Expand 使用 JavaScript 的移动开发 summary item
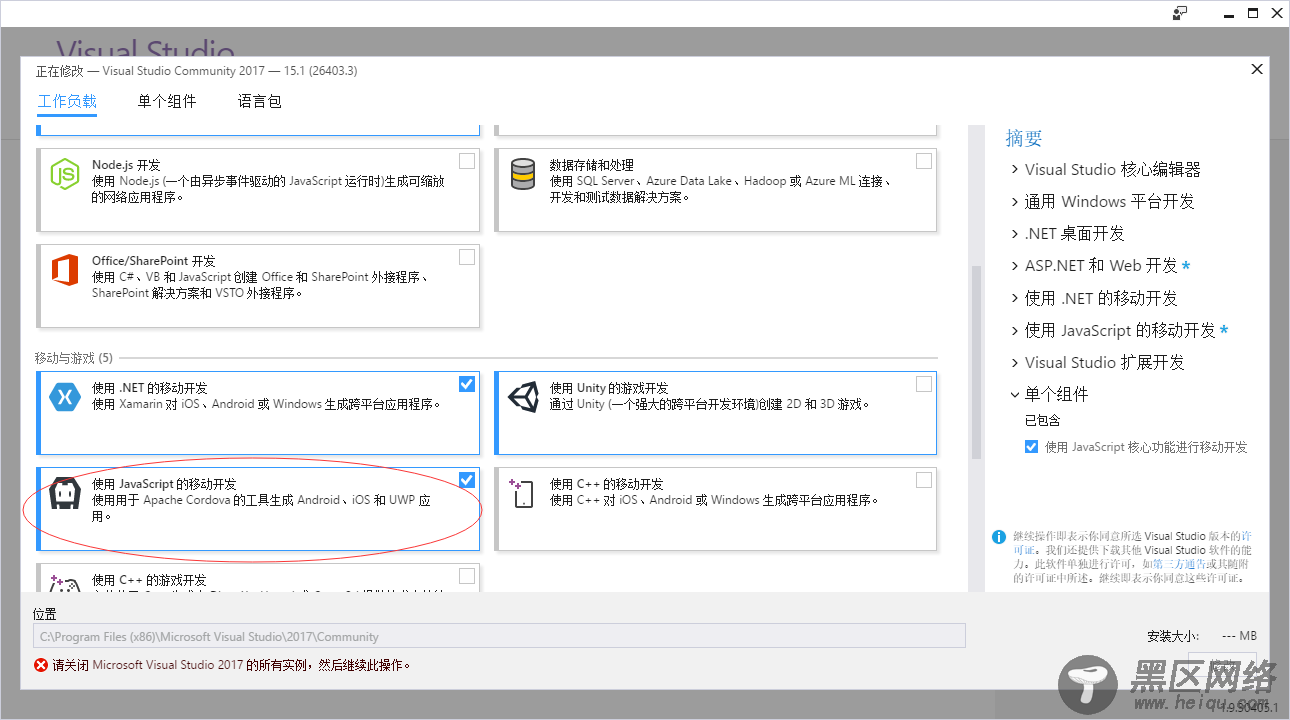The width and height of the screenshot is (1290, 720). coord(1015,330)
